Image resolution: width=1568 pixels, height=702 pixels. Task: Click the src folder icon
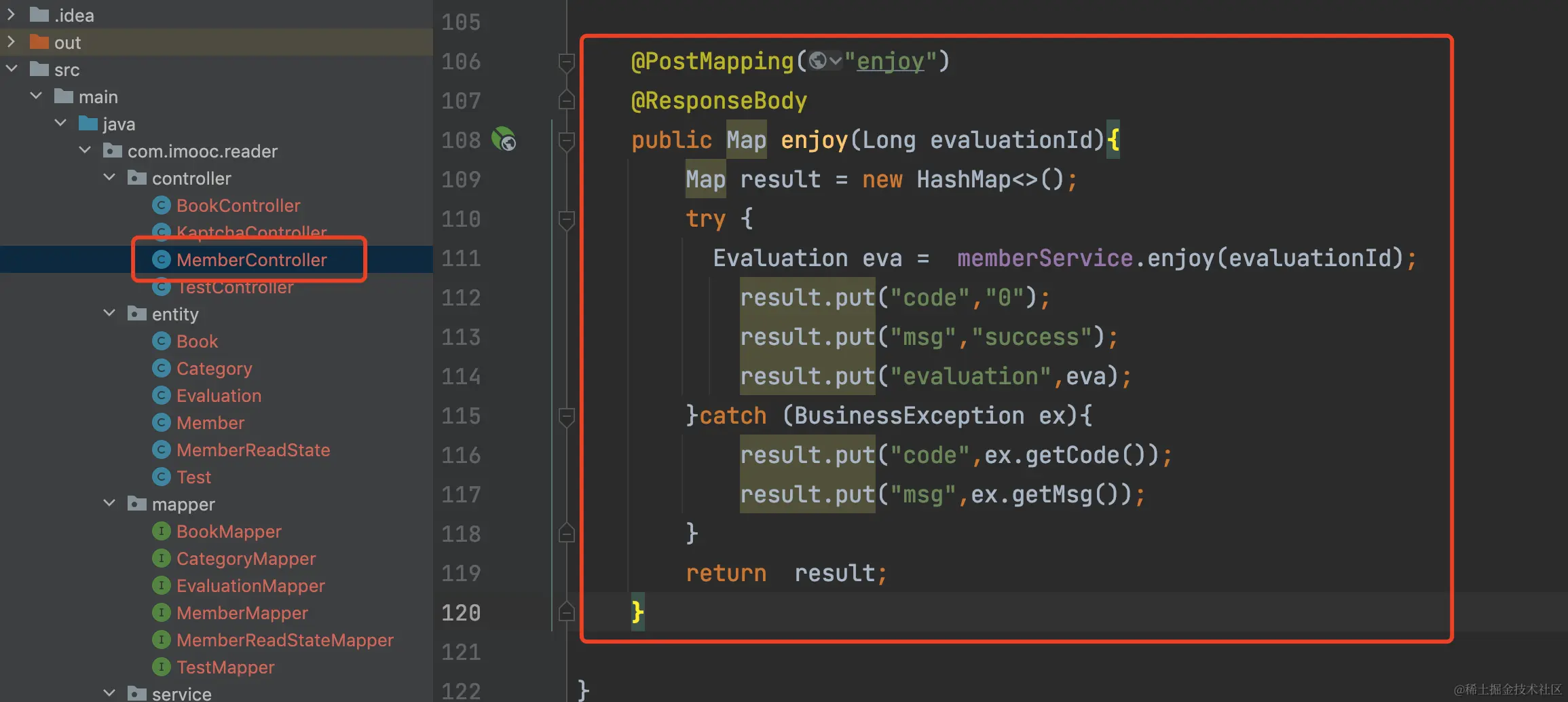coord(39,69)
